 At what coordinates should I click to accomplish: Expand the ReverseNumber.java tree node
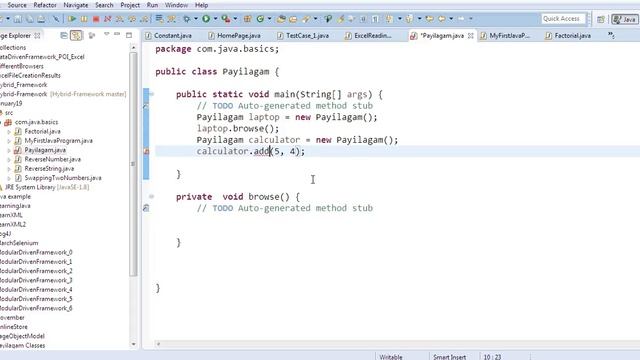9,160
